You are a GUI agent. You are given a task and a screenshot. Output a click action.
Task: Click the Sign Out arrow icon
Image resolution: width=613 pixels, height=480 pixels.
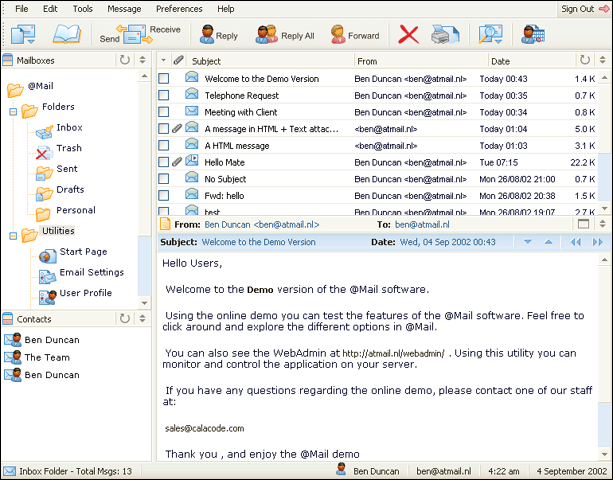pos(604,9)
